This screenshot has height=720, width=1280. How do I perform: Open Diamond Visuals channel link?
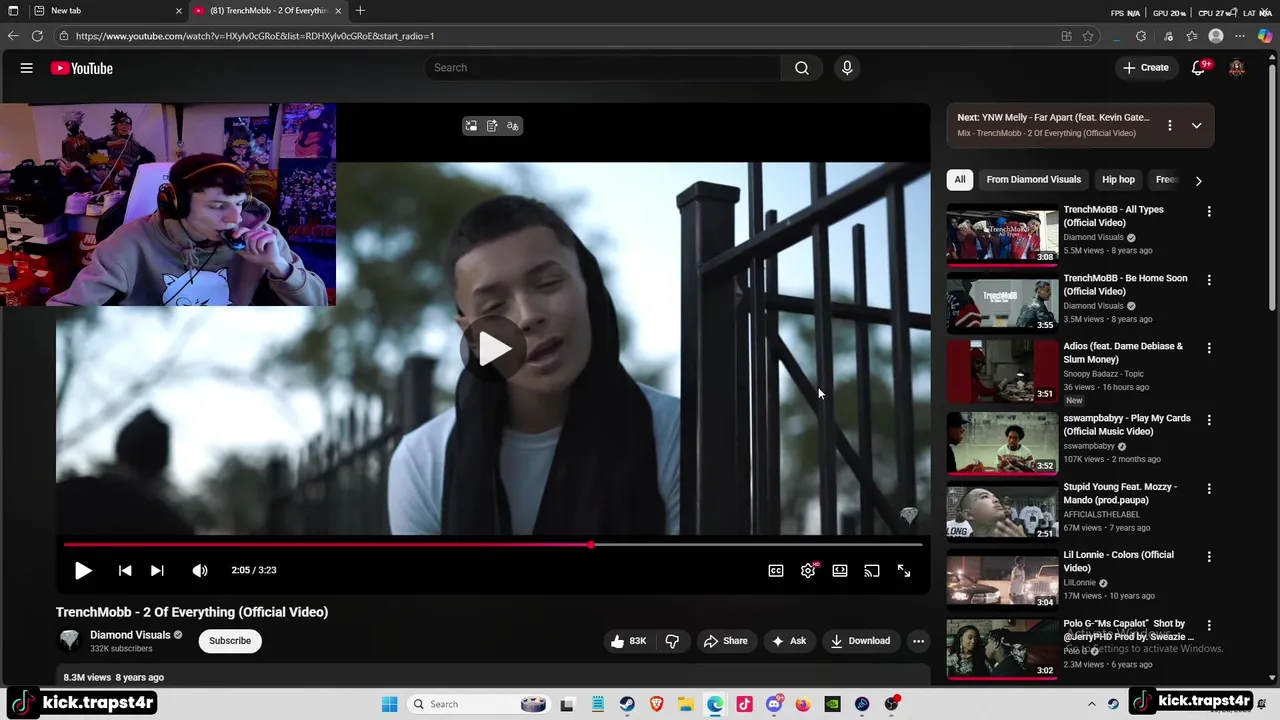(130, 635)
